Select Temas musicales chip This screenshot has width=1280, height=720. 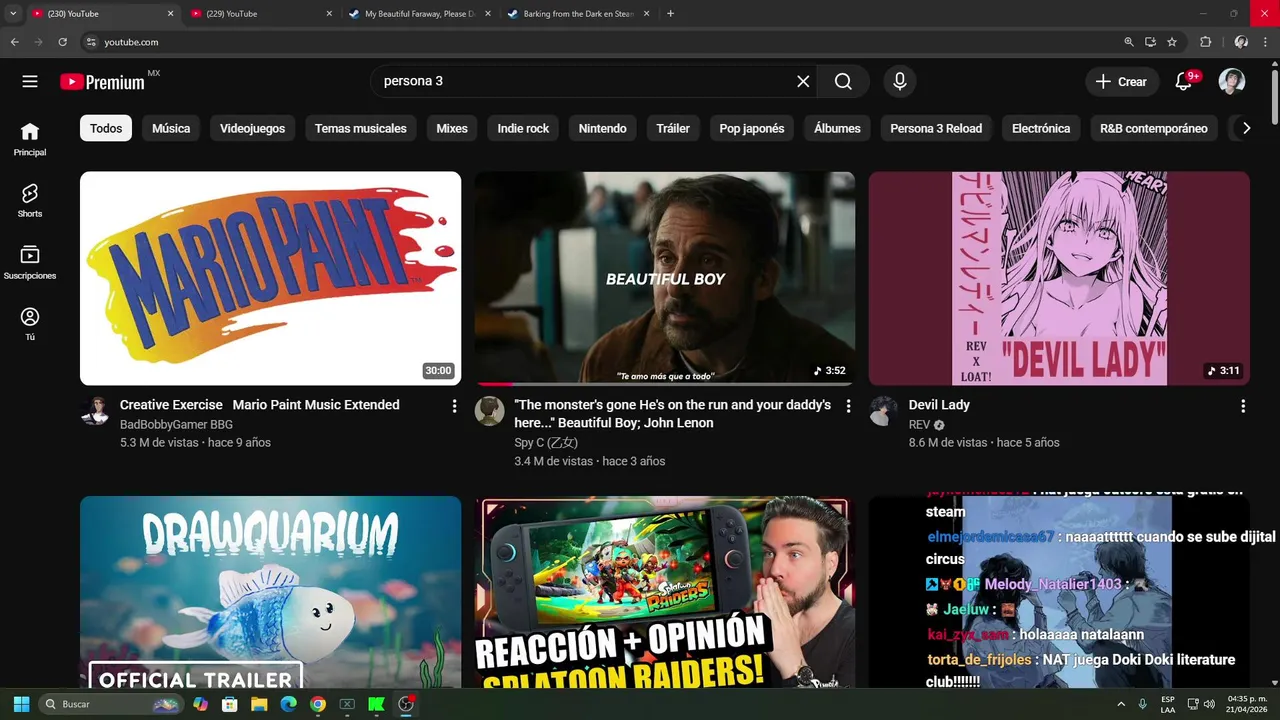[361, 128]
